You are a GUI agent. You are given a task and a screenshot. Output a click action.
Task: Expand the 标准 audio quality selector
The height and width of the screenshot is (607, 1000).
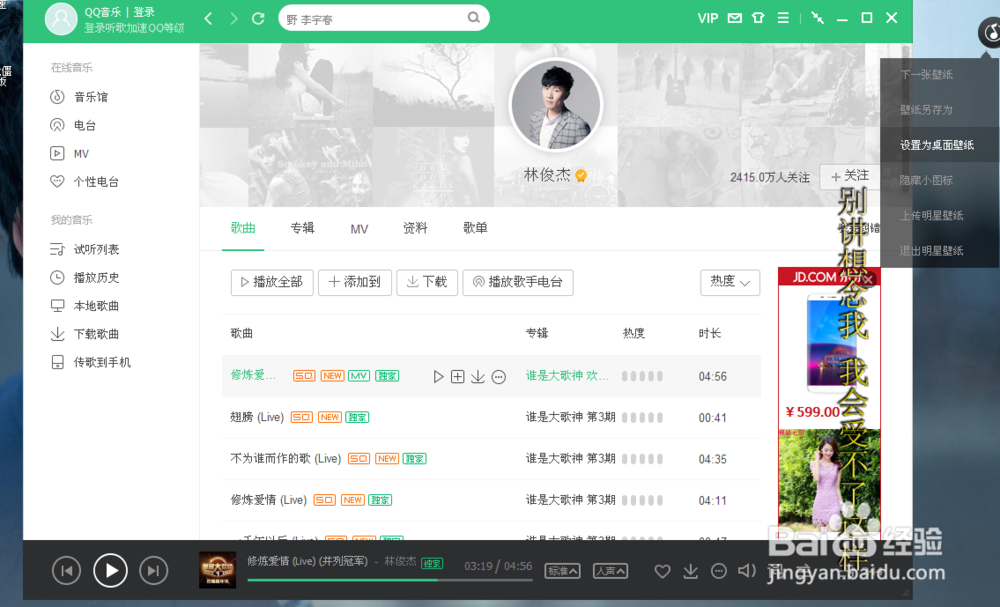coord(562,571)
